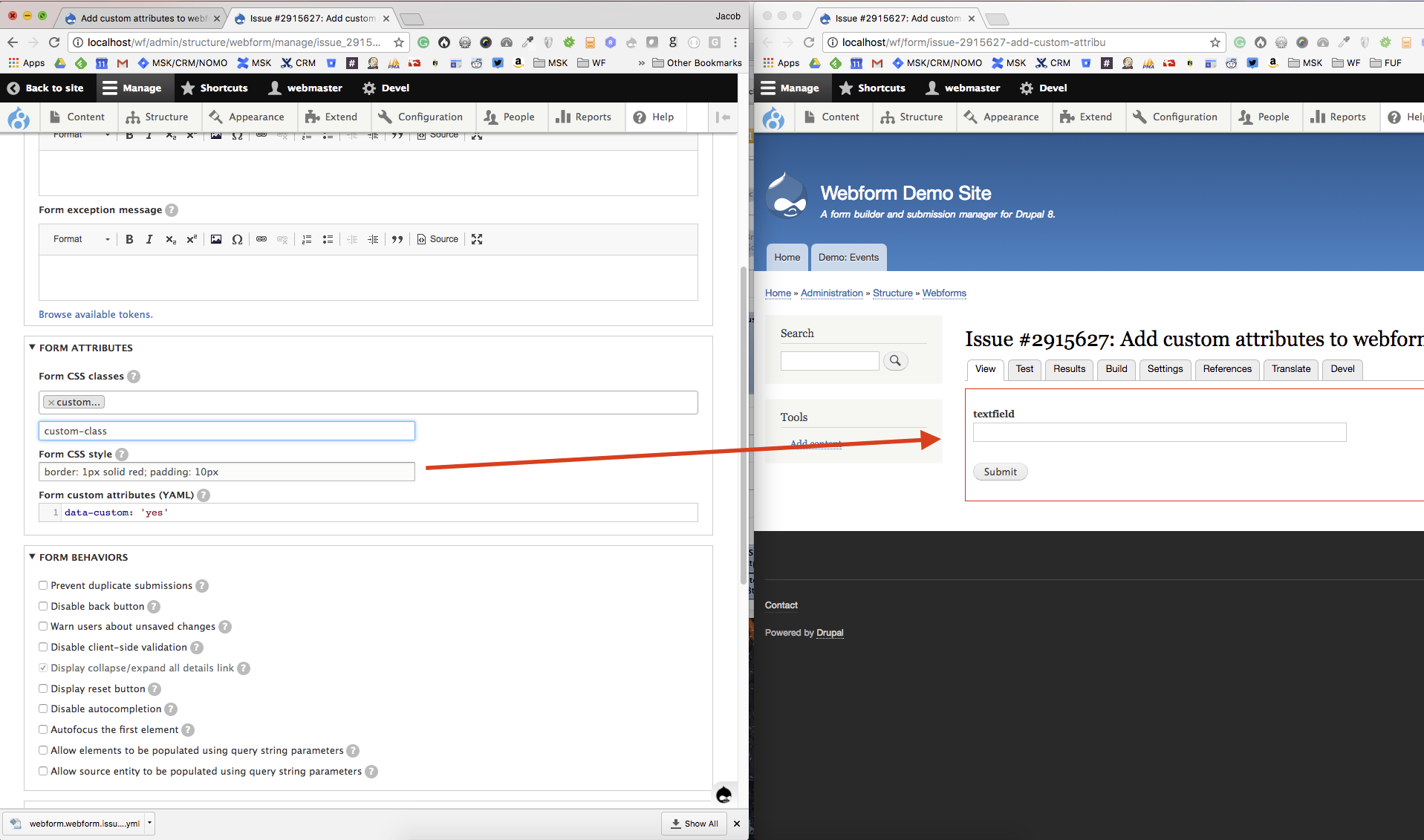
Task: Select the bulleted list icon
Action: pyautogui.click(x=328, y=239)
